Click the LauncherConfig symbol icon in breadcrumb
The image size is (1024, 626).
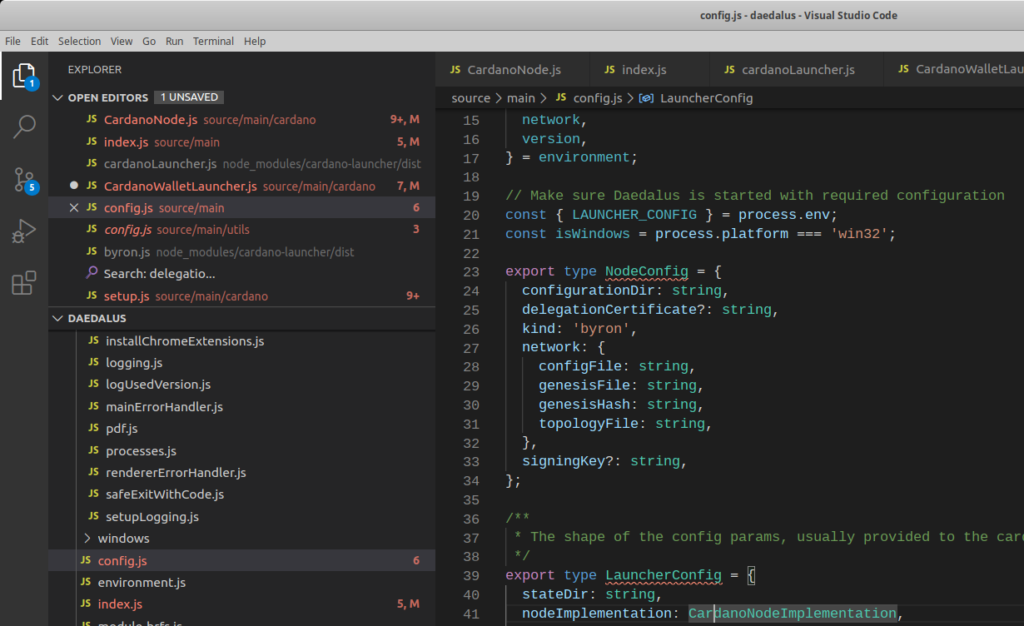coord(646,98)
